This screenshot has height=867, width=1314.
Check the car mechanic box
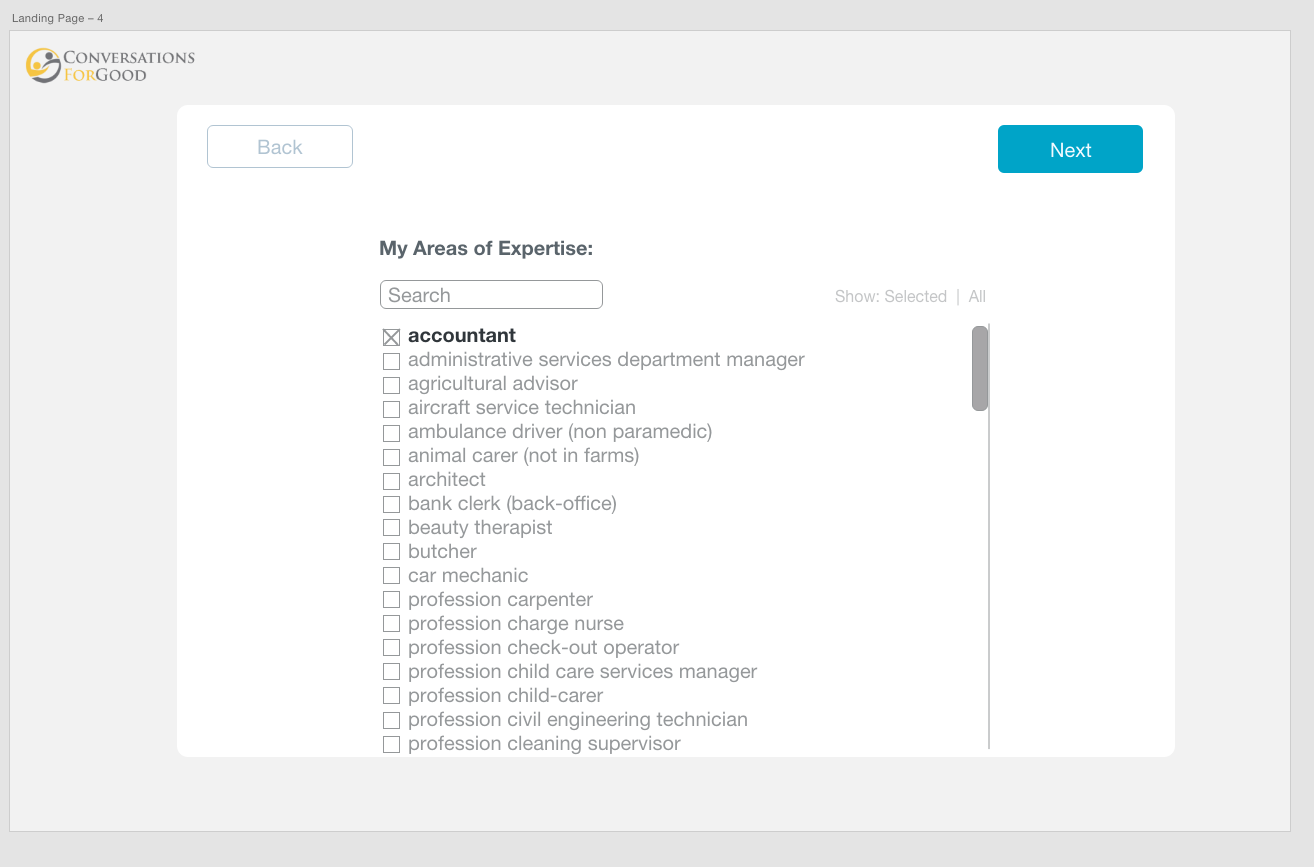tap(392, 577)
